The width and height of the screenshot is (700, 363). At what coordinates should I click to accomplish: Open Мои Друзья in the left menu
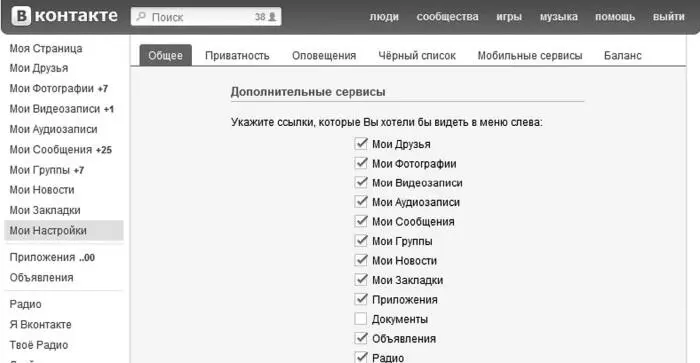pyautogui.click(x=39, y=68)
